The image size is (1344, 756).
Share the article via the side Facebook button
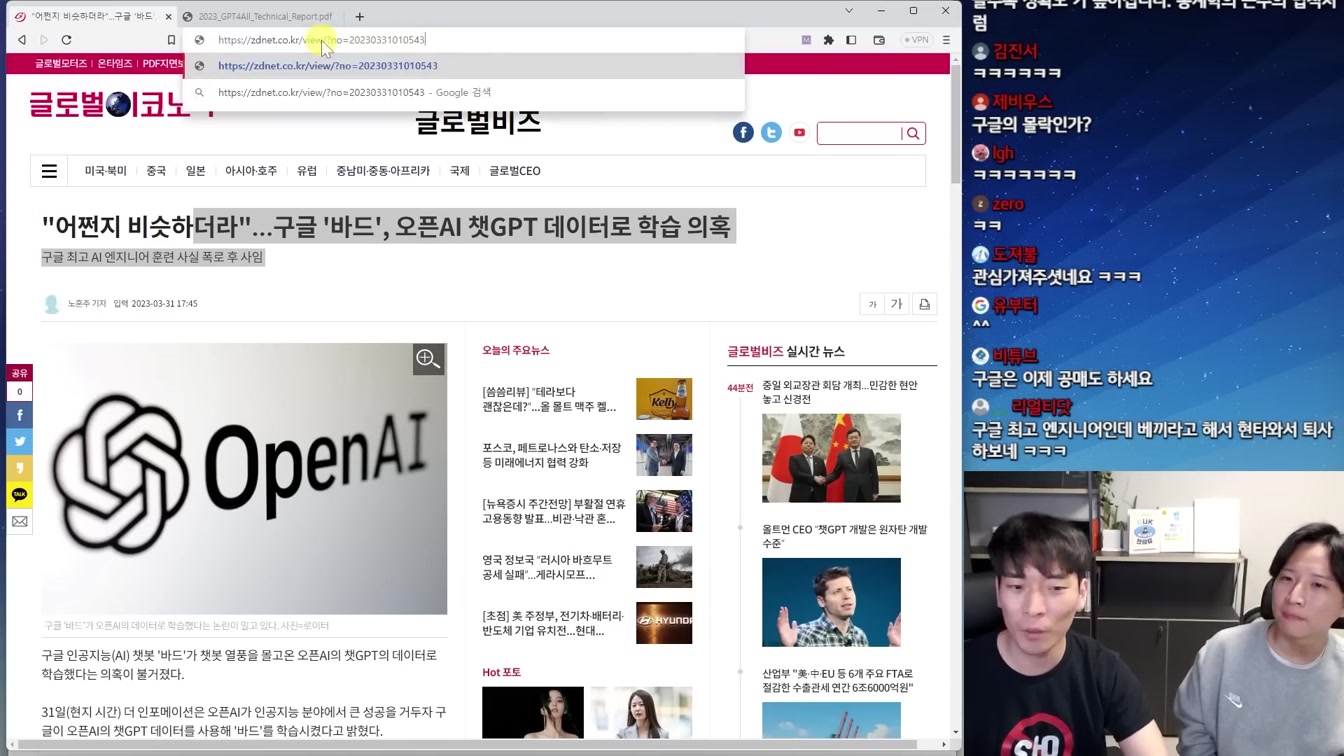(20, 415)
